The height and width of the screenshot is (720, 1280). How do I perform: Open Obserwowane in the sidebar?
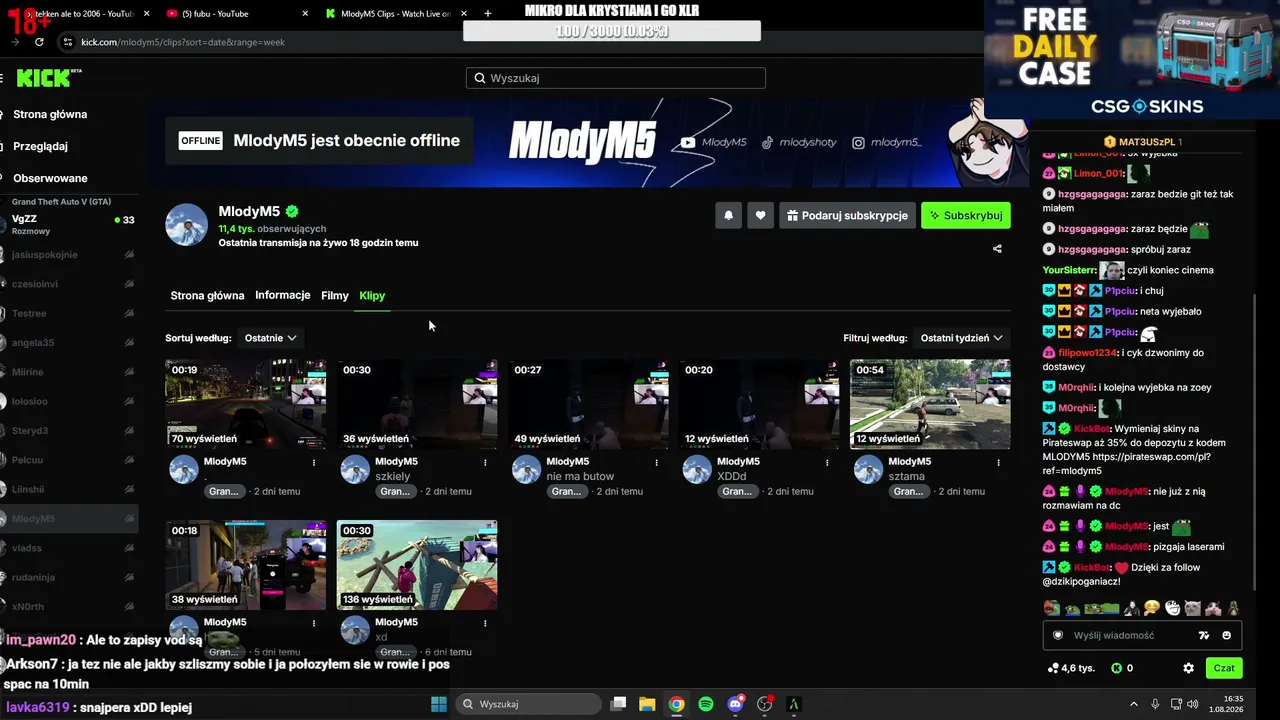coord(50,178)
